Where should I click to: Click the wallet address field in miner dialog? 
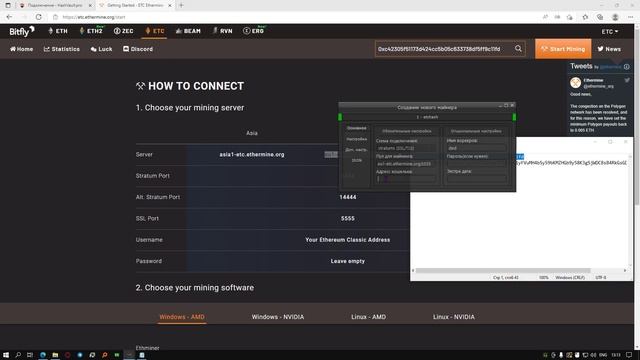[x=406, y=179]
